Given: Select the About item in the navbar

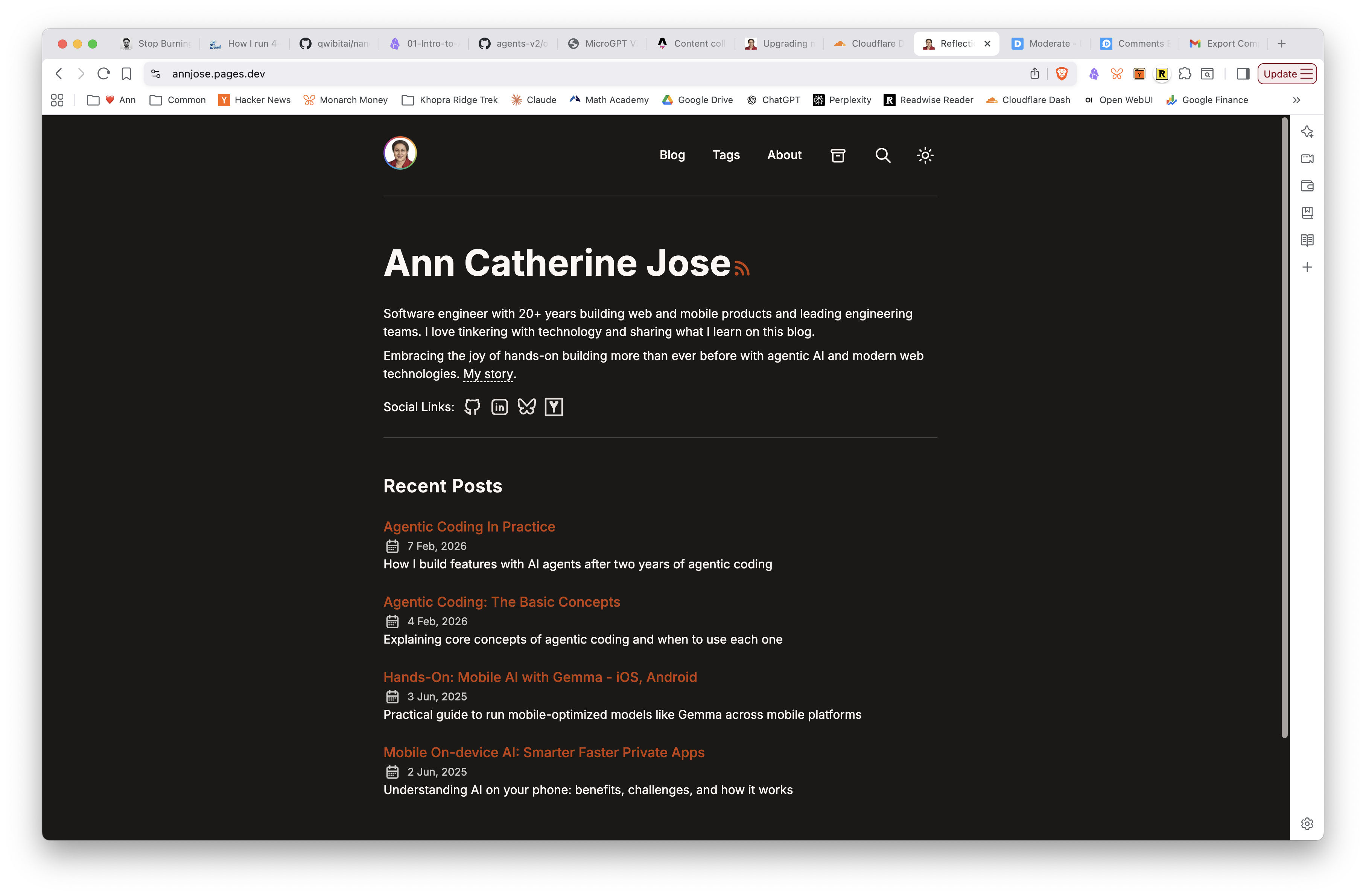Looking at the screenshot, I should point(784,155).
